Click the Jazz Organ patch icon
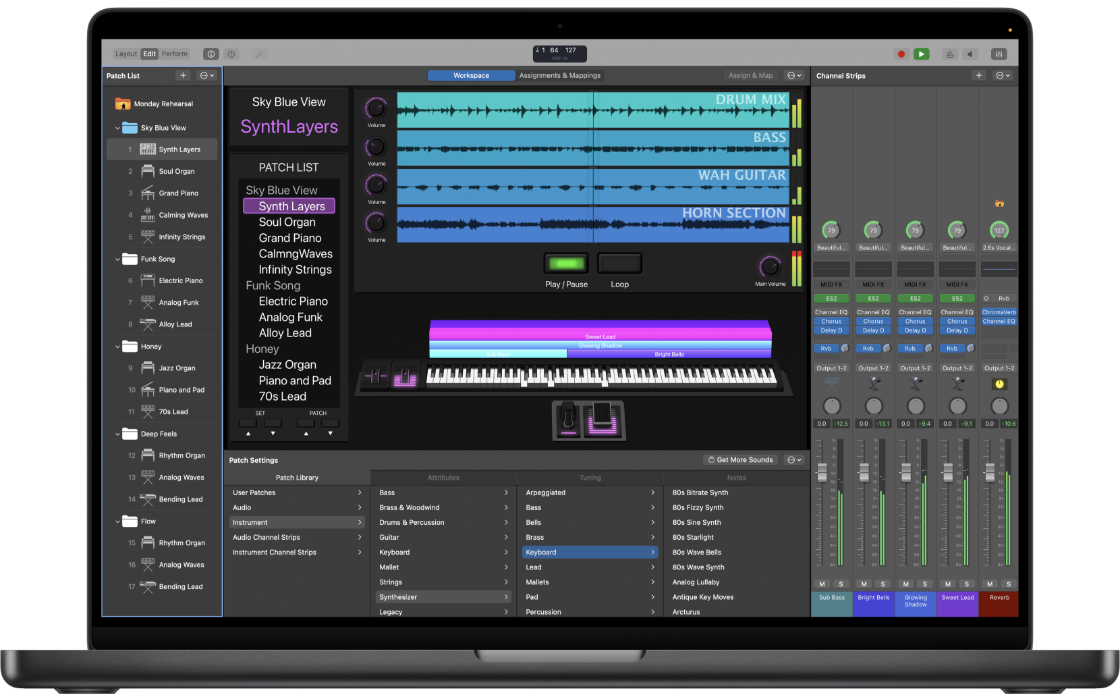Screen dimensions: 1120x700 click(x=148, y=368)
